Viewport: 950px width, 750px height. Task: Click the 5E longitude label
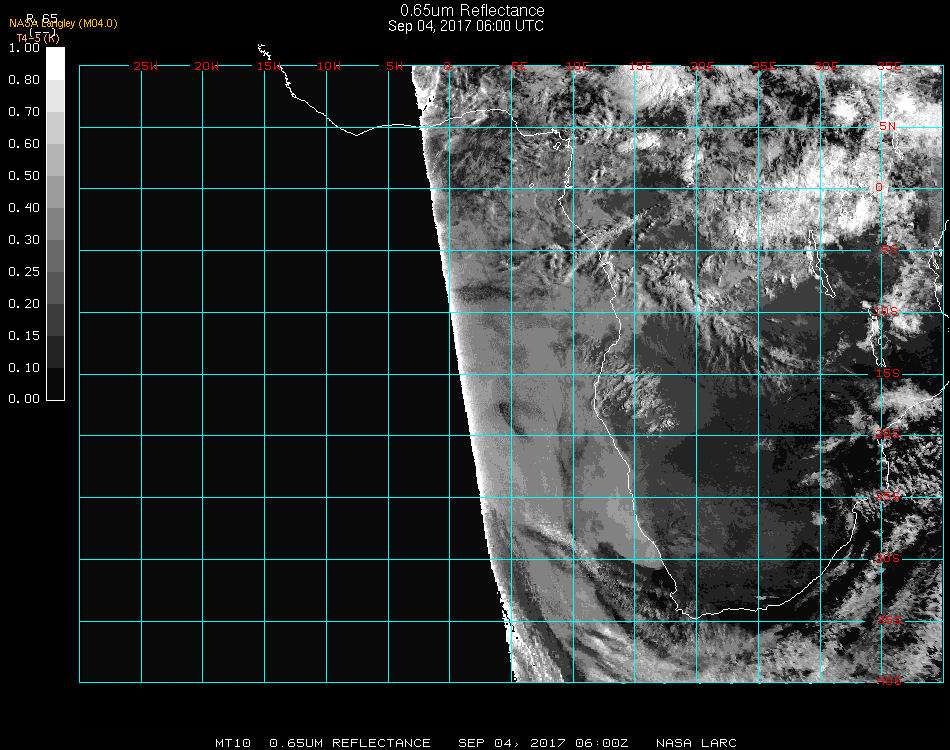pos(519,66)
